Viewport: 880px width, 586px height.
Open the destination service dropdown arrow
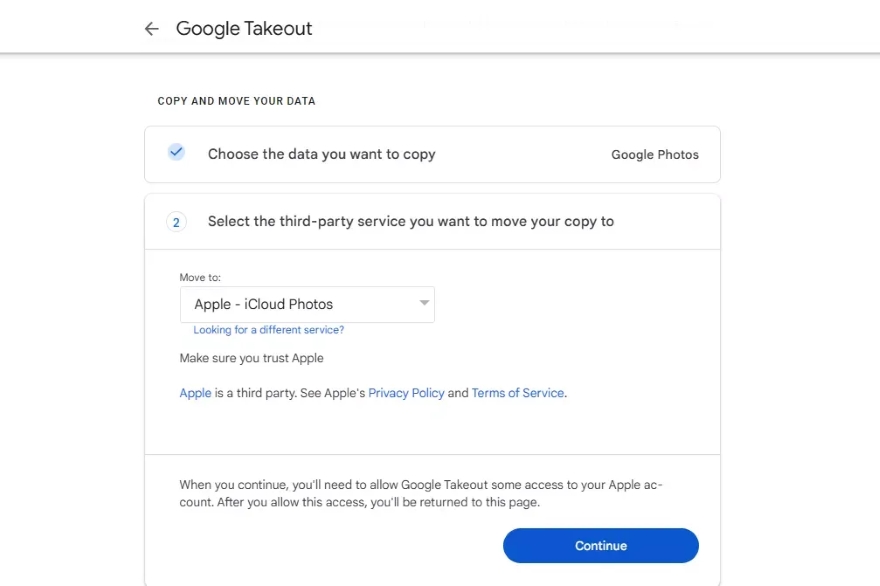tap(422, 304)
